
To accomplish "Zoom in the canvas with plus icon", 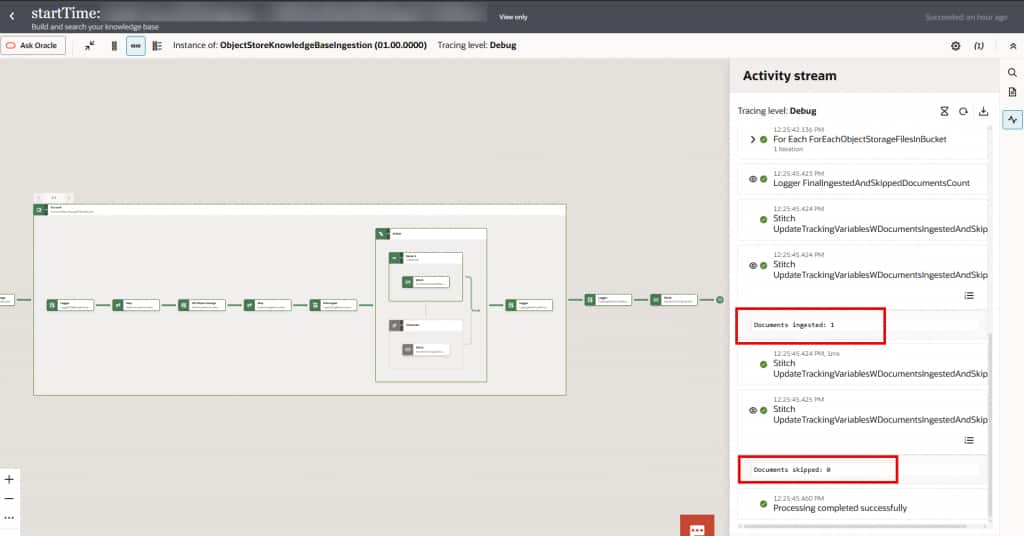I will 9,480.
